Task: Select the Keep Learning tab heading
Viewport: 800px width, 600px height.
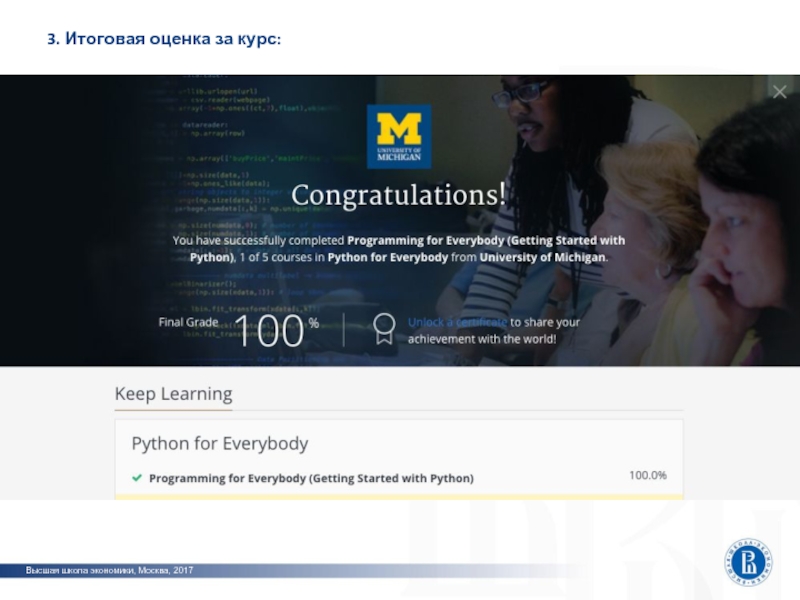Action: [x=173, y=394]
